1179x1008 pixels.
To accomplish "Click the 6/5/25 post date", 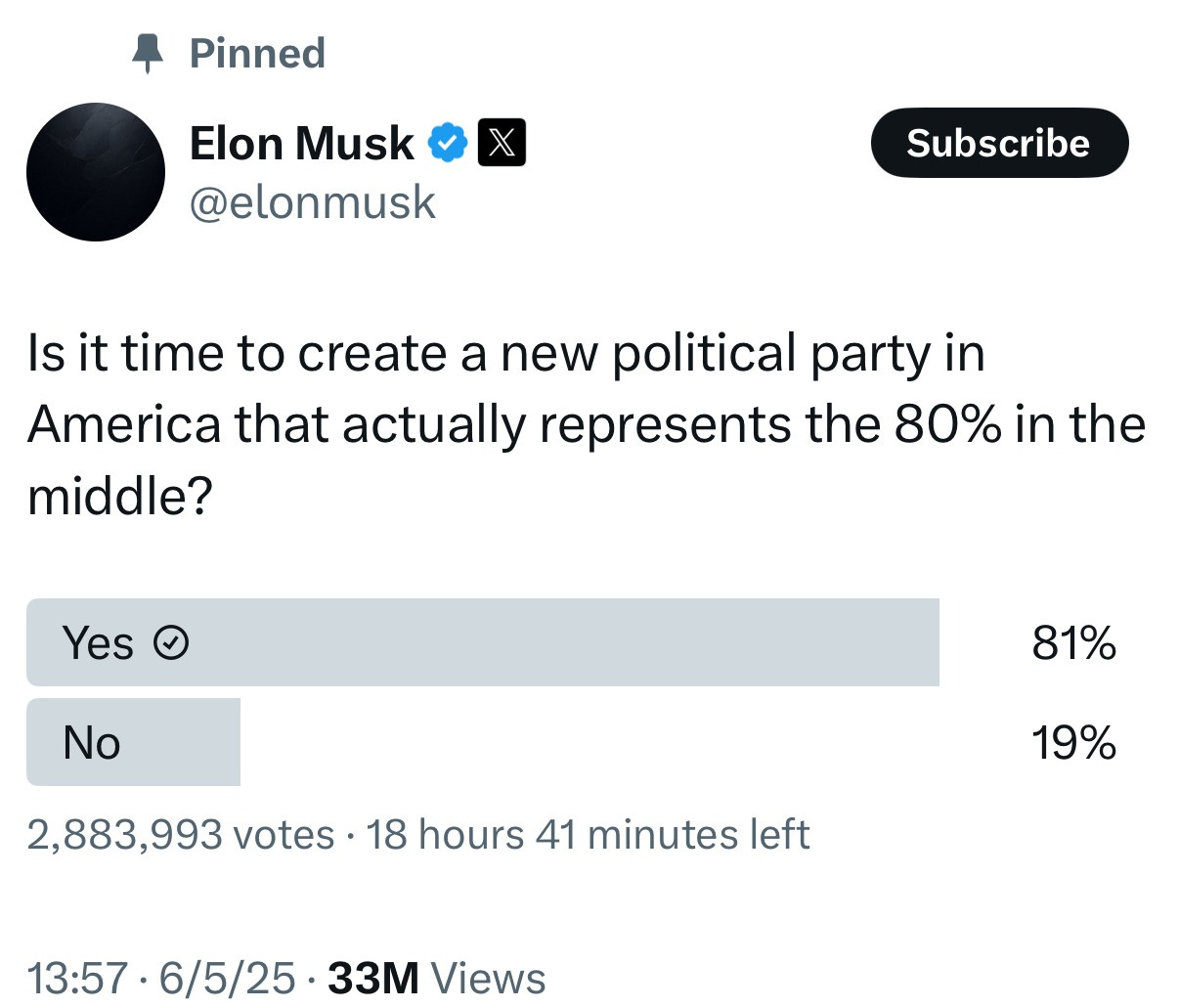I will coord(227,978).
